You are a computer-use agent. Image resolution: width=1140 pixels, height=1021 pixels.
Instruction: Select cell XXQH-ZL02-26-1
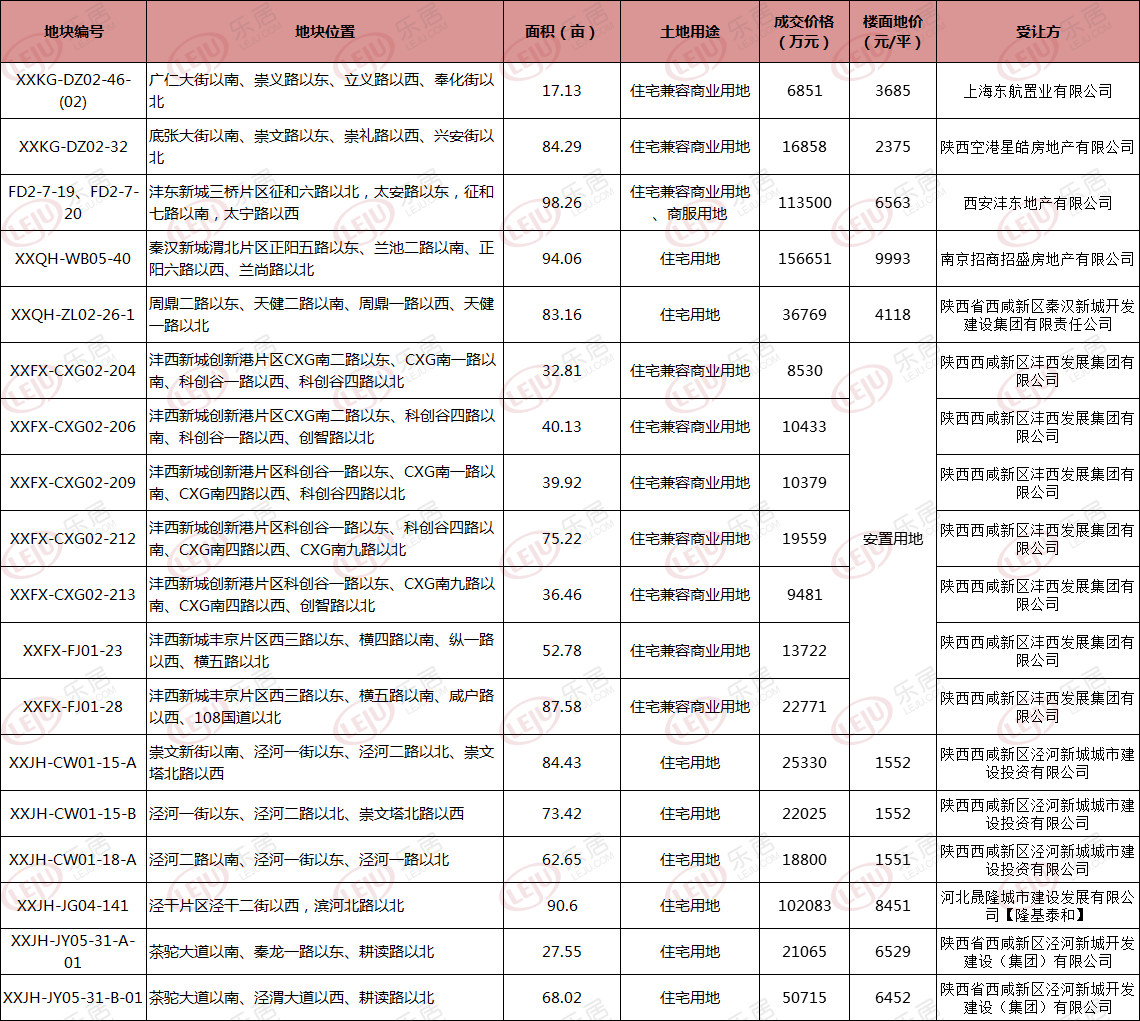coord(73,315)
